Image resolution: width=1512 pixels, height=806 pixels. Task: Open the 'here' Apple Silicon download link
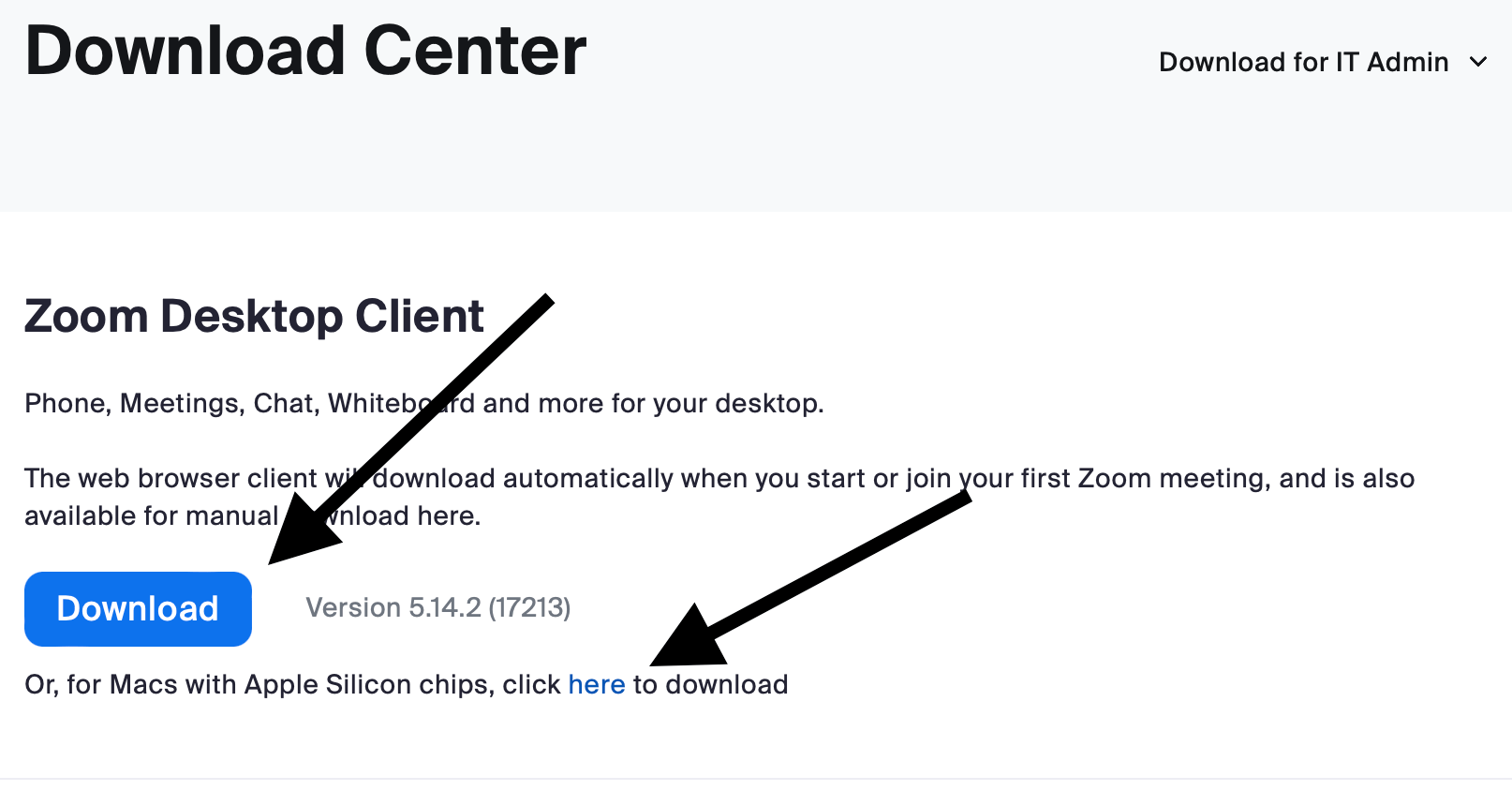pos(597,684)
